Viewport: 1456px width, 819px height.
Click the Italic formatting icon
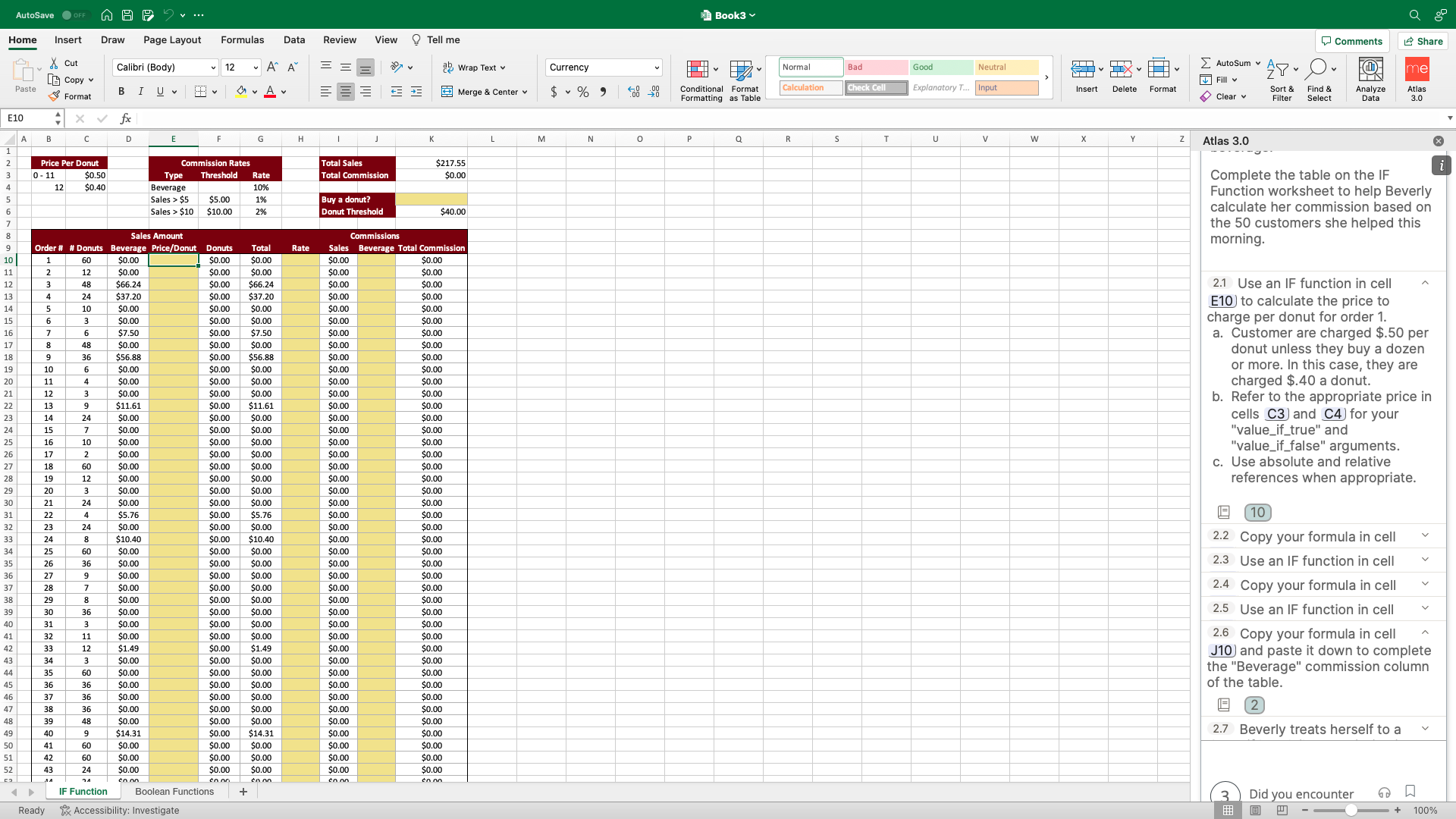[x=140, y=92]
